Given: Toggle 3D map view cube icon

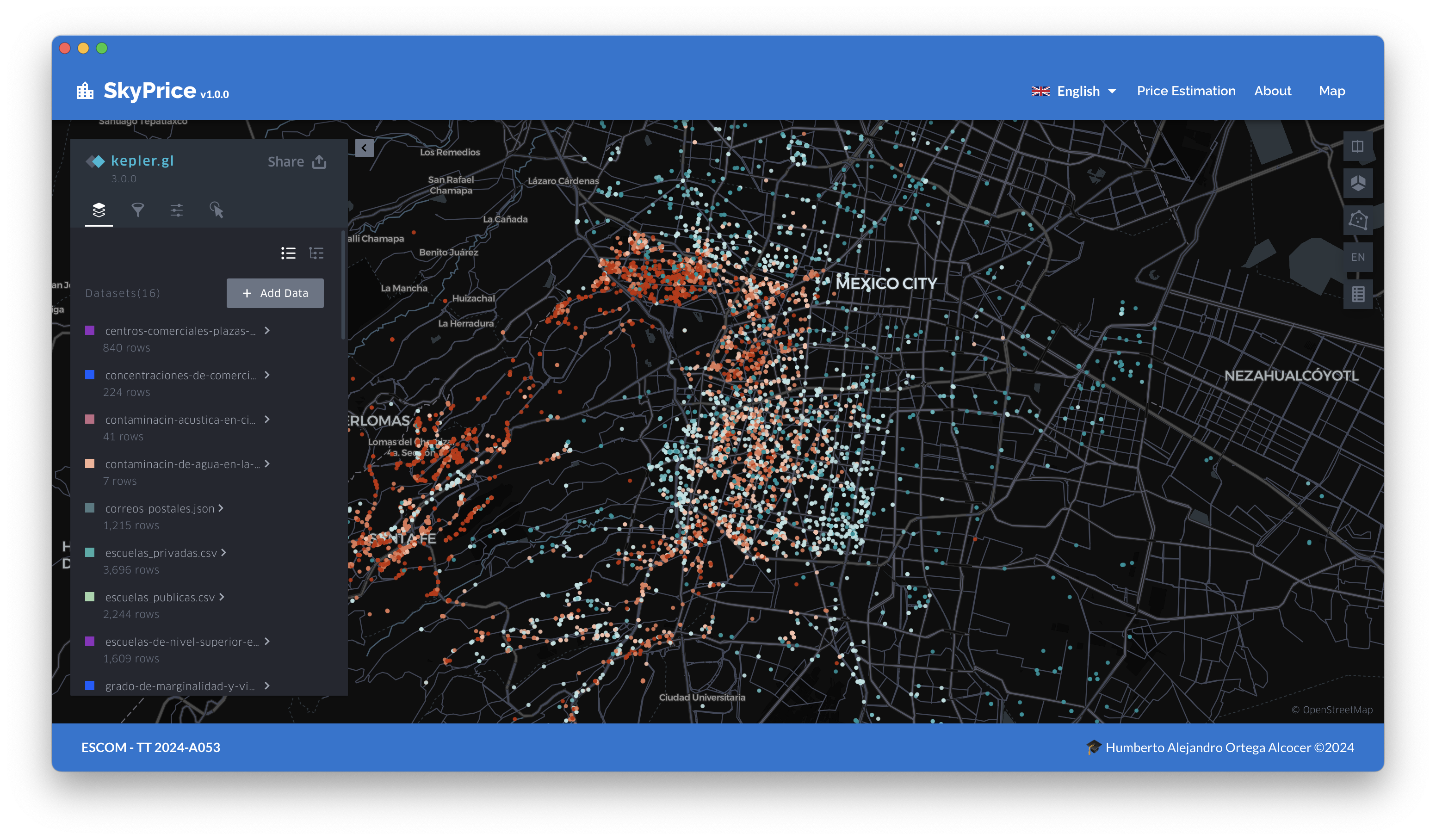Looking at the screenshot, I should [x=1357, y=183].
